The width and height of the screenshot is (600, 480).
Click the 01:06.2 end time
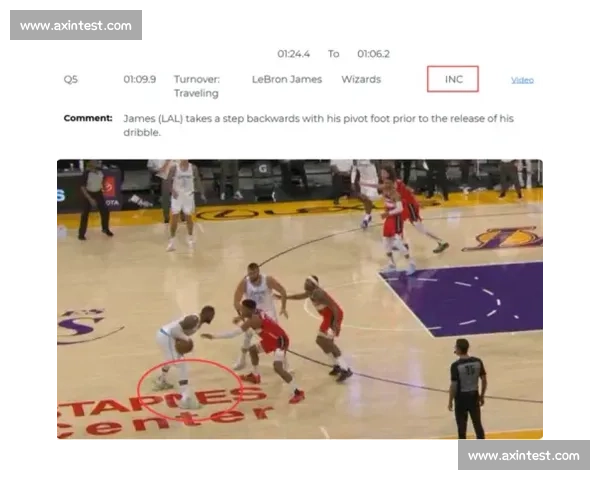point(373,54)
